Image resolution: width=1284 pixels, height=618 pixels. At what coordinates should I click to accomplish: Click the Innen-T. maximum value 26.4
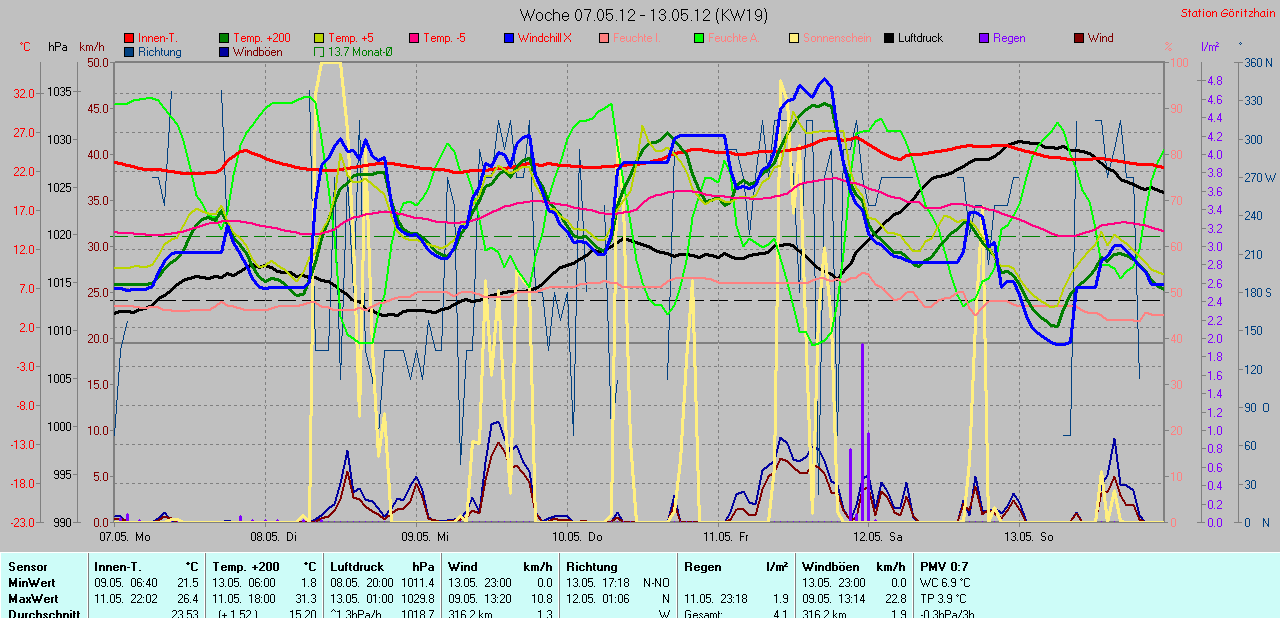[x=188, y=599]
